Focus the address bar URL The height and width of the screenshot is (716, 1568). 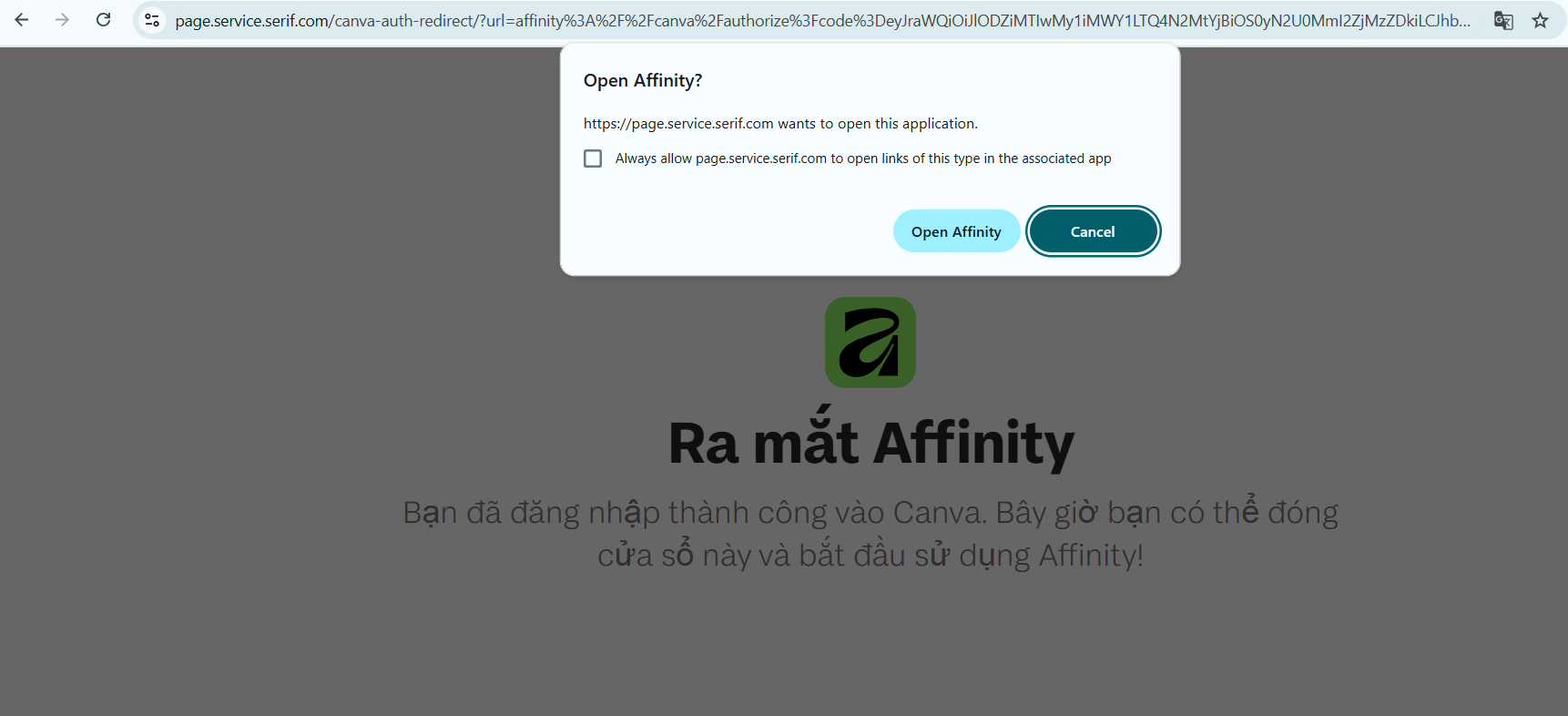click(820, 20)
